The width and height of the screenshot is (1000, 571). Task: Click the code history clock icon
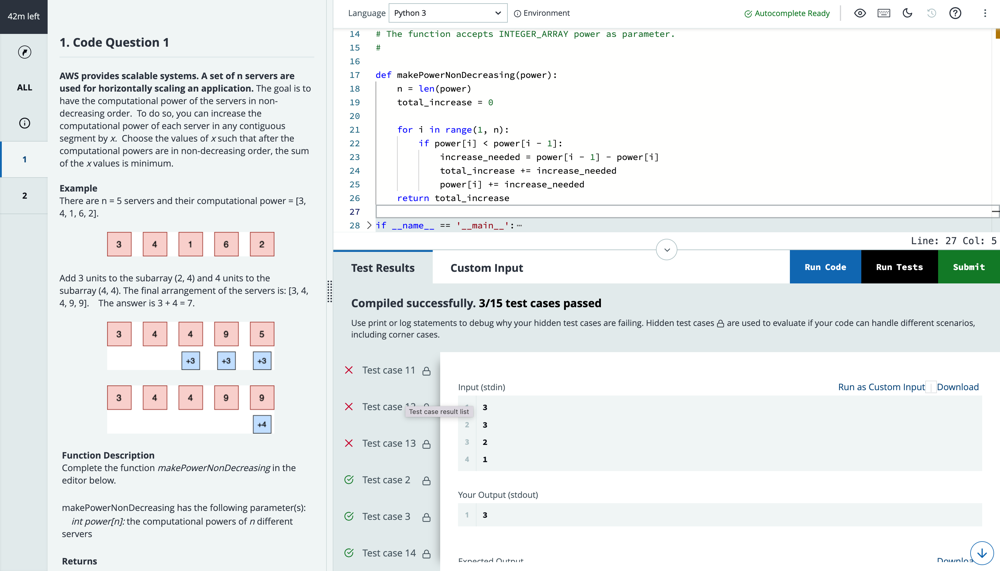coord(931,13)
